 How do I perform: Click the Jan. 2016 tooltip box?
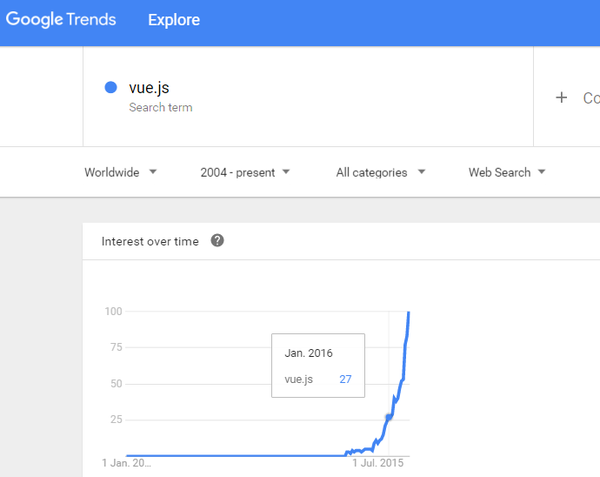click(x=318, y=365)
